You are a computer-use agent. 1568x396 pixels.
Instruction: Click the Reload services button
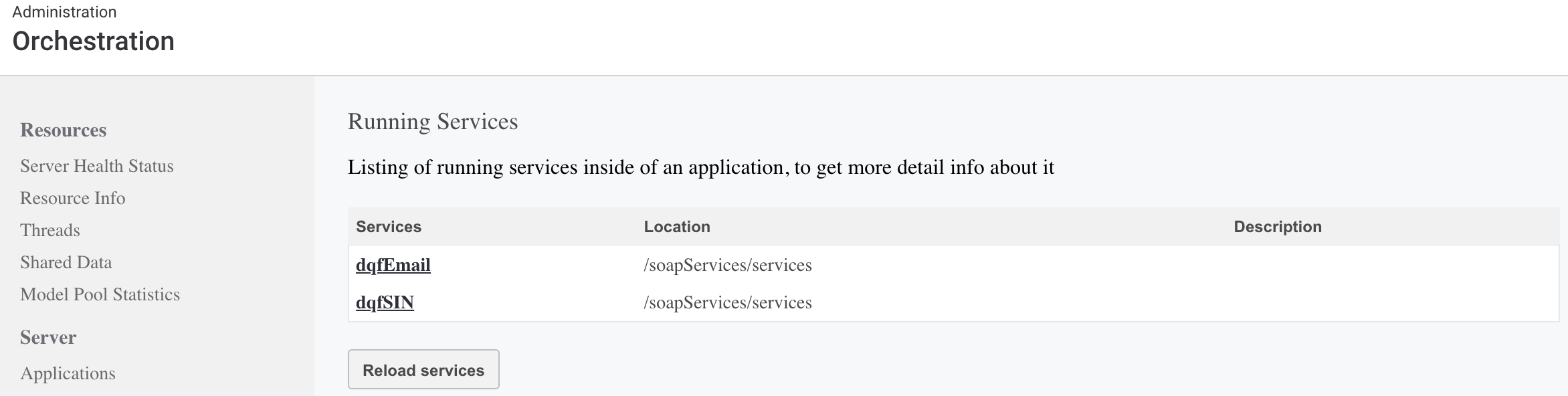click(x=423, y=369)
